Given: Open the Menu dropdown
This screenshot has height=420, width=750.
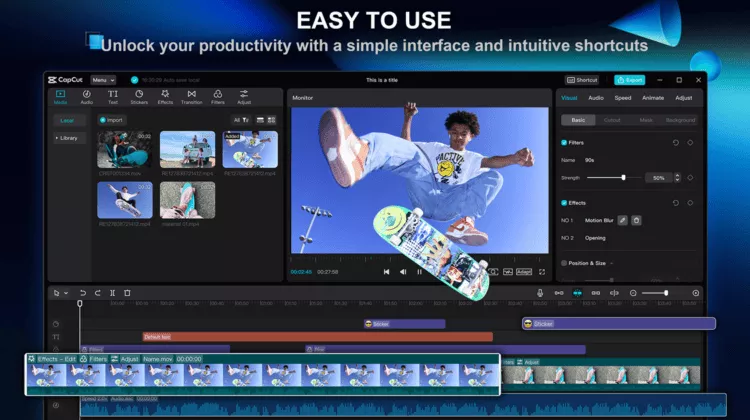Looking at the screenshot, I should (x=103, y=79).
